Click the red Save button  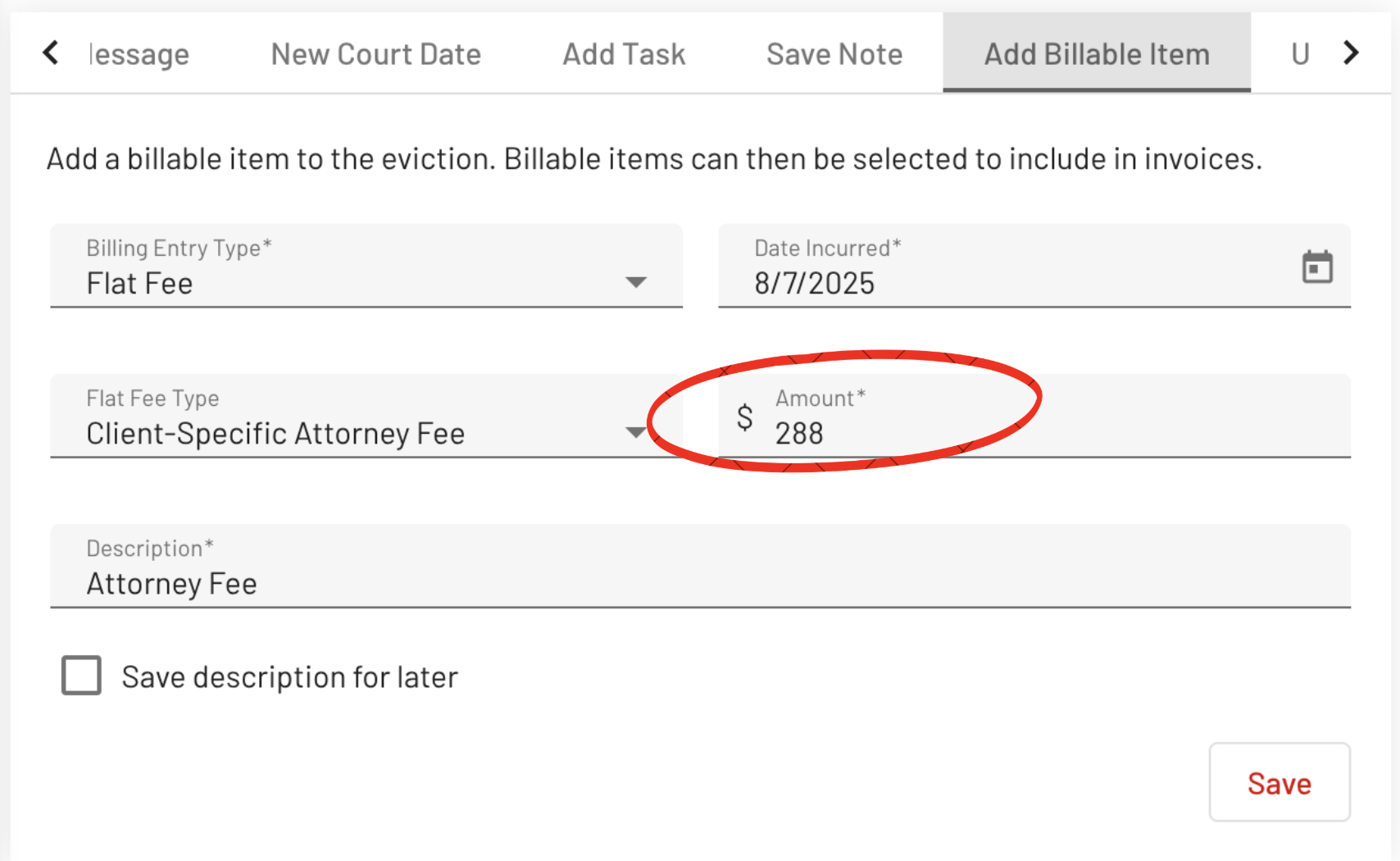1280,782
